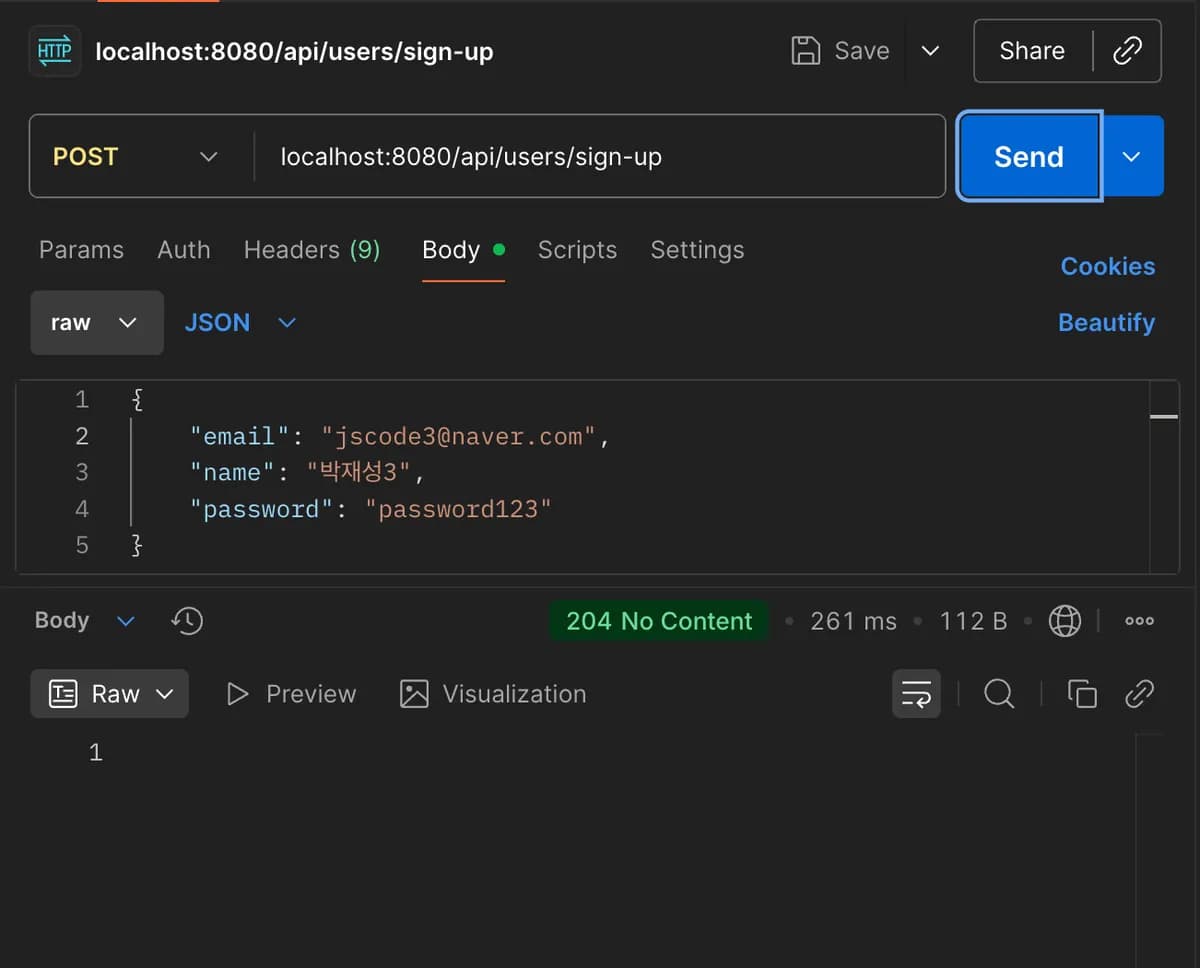Viewport: 1200px width, 968px height.
Task: Open the Headers (9) tab
Action: point(312,250)
